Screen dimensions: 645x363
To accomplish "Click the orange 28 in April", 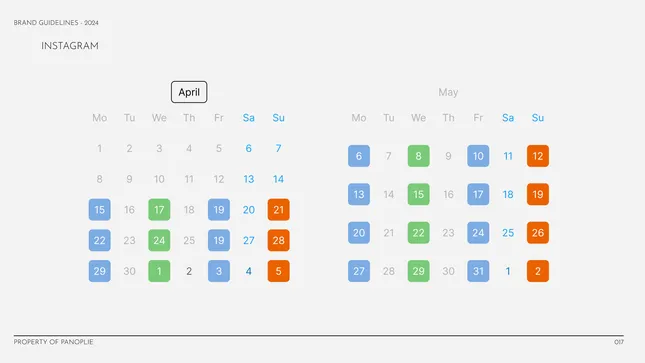I will click(278, 240).
